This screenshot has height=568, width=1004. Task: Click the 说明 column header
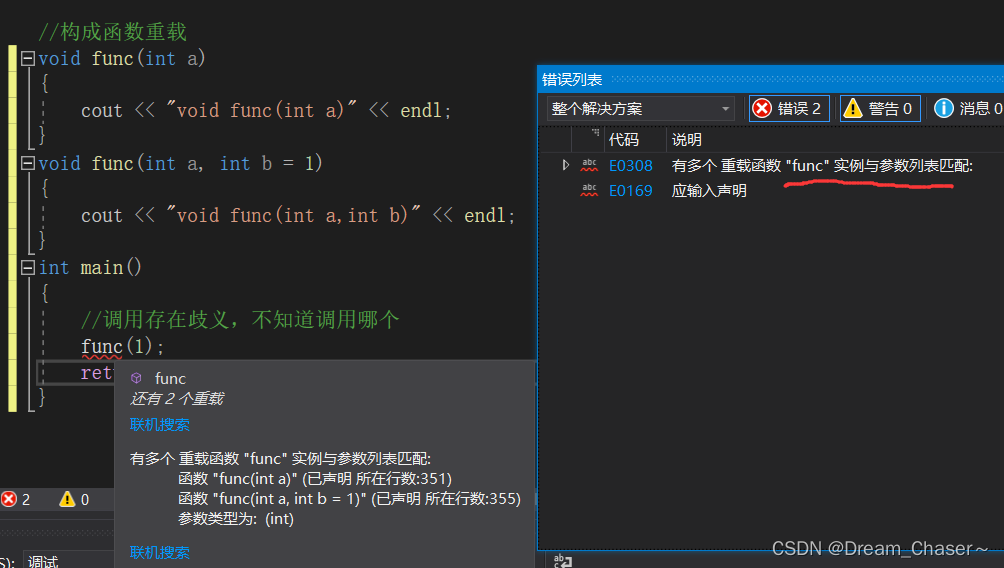(x=687, y=140)
